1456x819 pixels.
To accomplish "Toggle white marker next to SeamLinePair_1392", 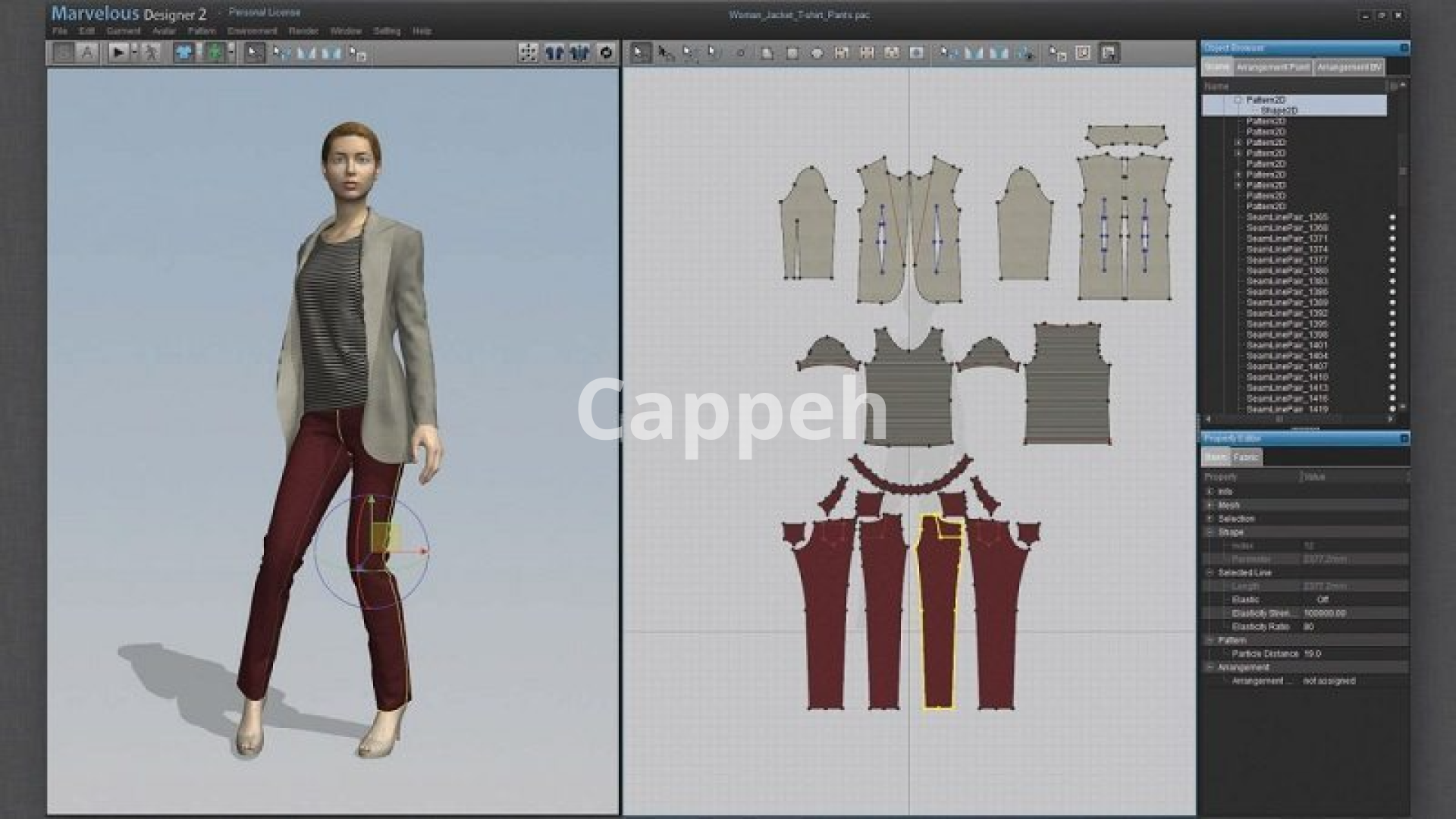I will (x=1392, y=313).
